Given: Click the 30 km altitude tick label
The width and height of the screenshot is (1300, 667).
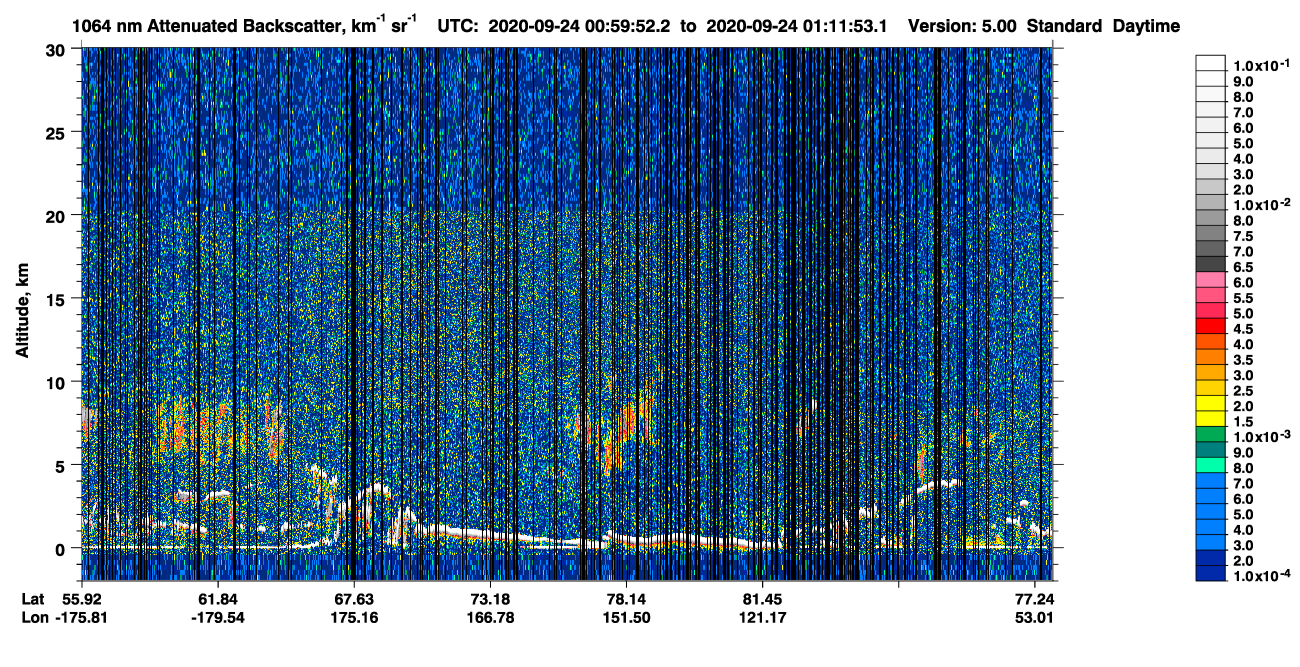Looking at the screenshot, I should point(53,49).
